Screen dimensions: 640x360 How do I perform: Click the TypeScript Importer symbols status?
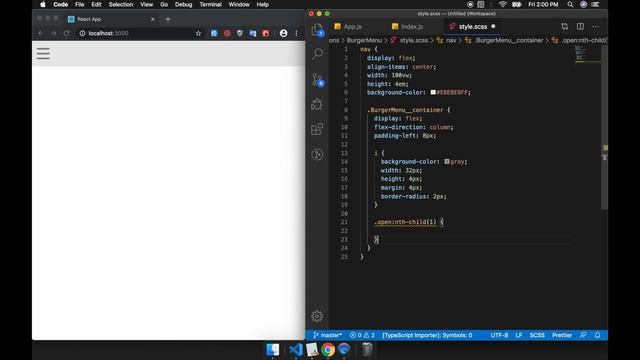tap(427, 335)
